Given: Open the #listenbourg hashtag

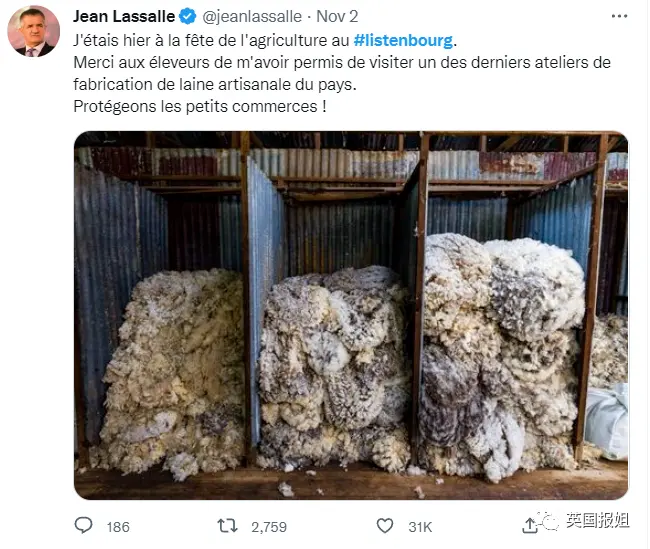Looking at the screenshot, I should pyautogui.click(x=403, y=40).
